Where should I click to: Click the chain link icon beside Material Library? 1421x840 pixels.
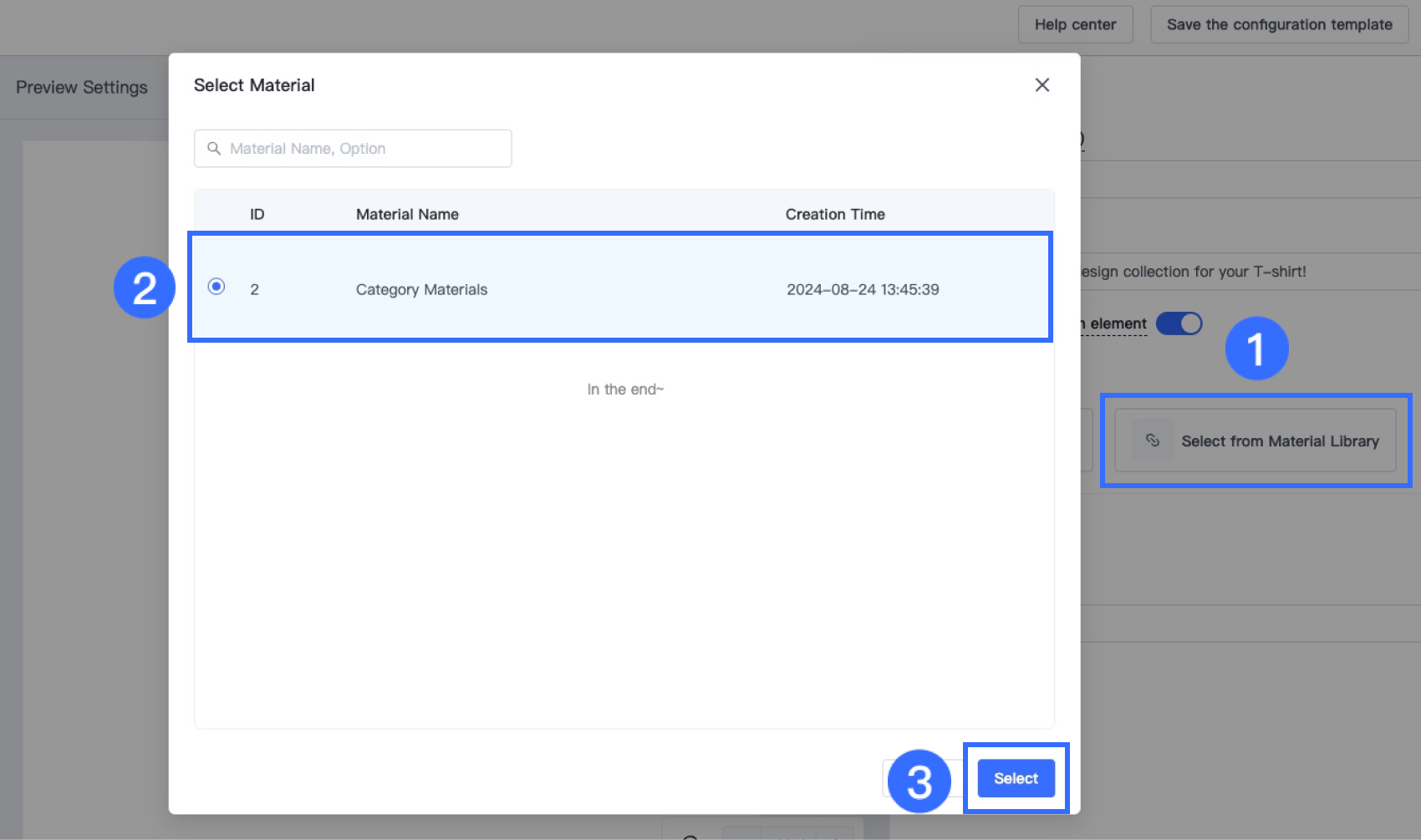click(x=1152, y=440)
